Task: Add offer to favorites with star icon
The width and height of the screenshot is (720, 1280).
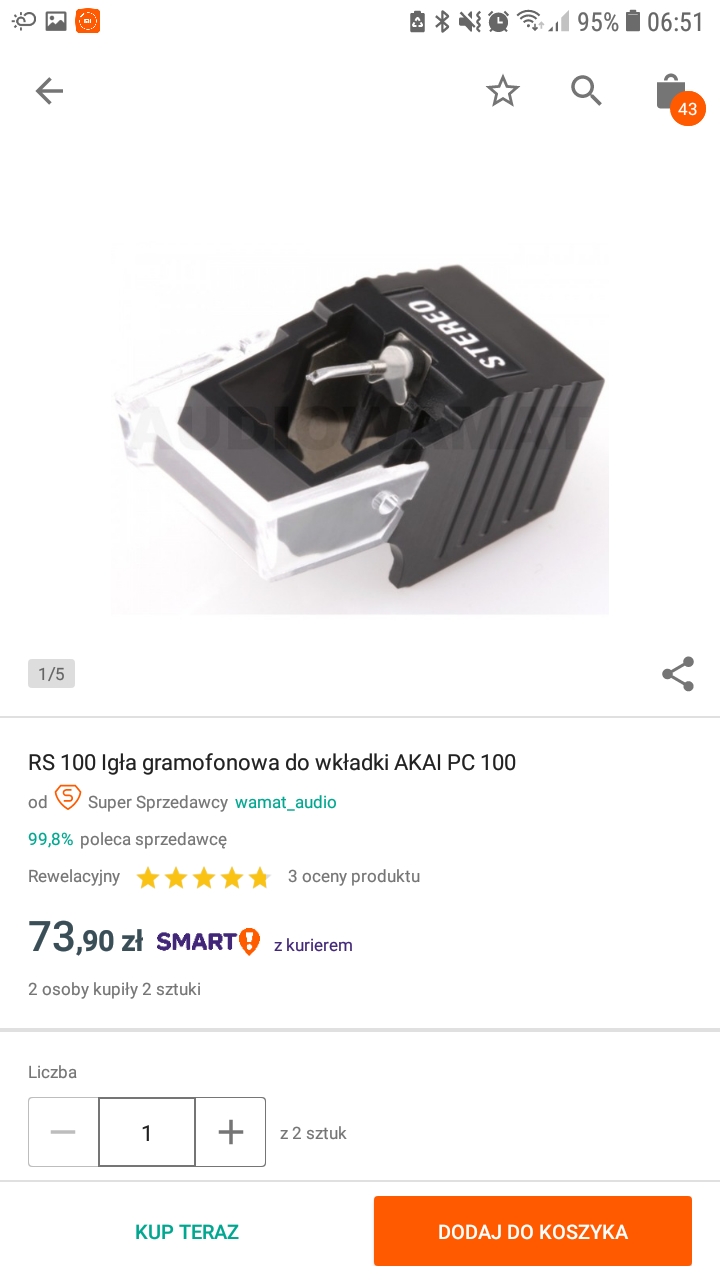Action: (503, 92)
